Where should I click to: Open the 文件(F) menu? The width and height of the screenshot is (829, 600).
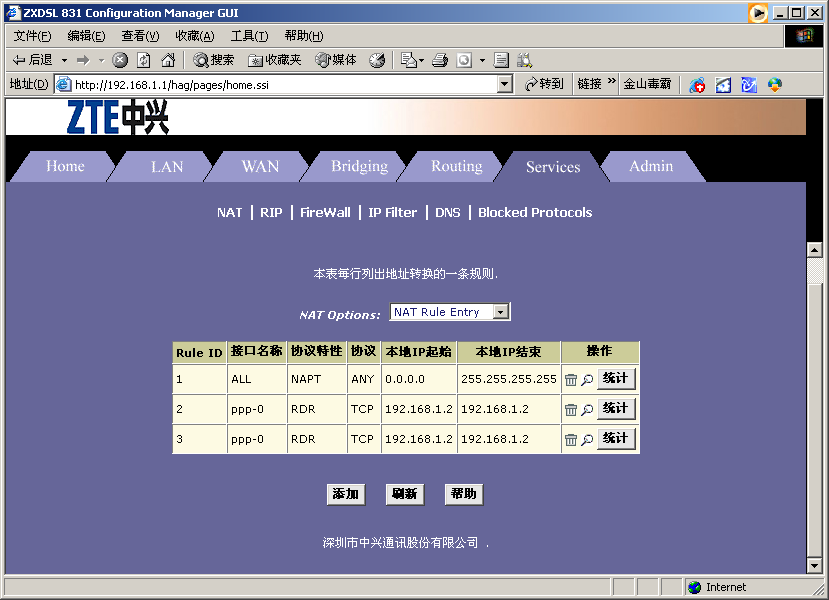(x=33, y=36)
